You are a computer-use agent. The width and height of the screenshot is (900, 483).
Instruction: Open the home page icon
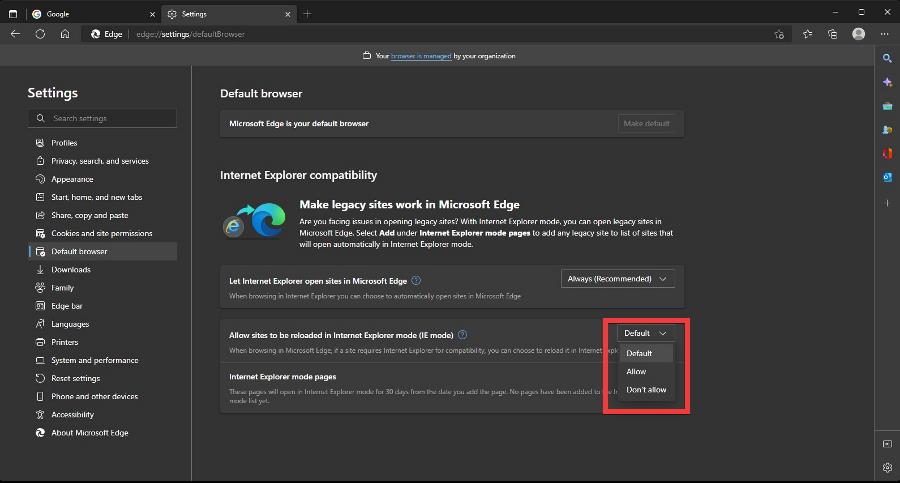point(65,34)
